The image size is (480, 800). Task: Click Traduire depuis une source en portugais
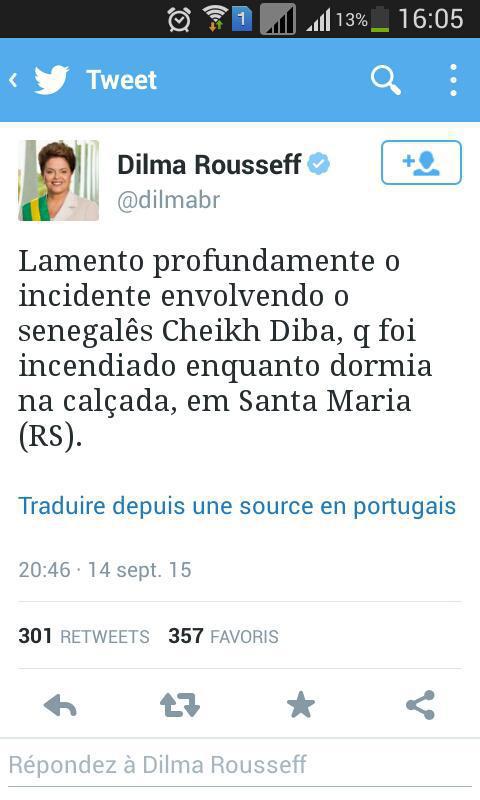pos(237,506)
